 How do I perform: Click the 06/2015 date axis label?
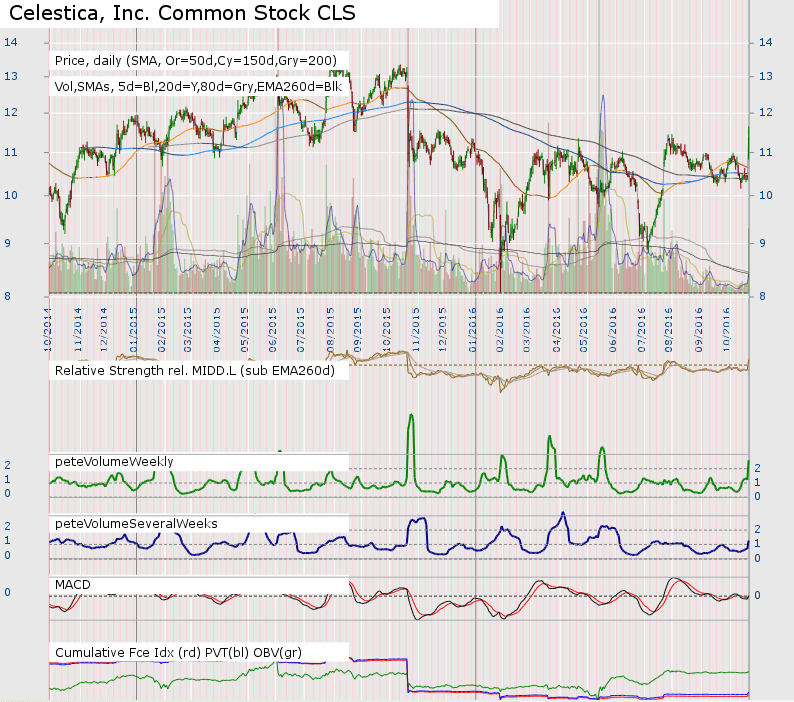pyautogui.click(x=272, y=330)
